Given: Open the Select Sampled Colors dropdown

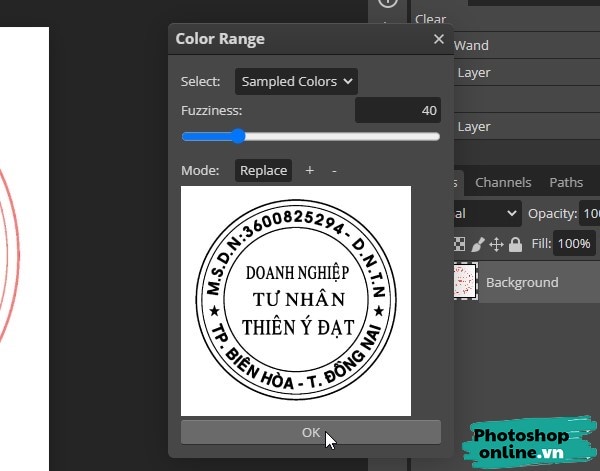Looking at the screenshot, I should 296,81.
